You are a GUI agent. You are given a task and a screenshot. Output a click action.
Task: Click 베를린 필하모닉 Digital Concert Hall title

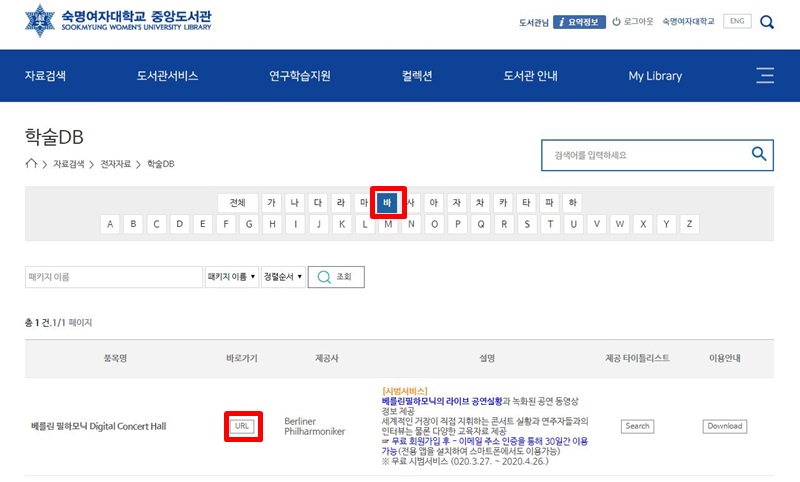pyautogui.click(x=98, y=426)
